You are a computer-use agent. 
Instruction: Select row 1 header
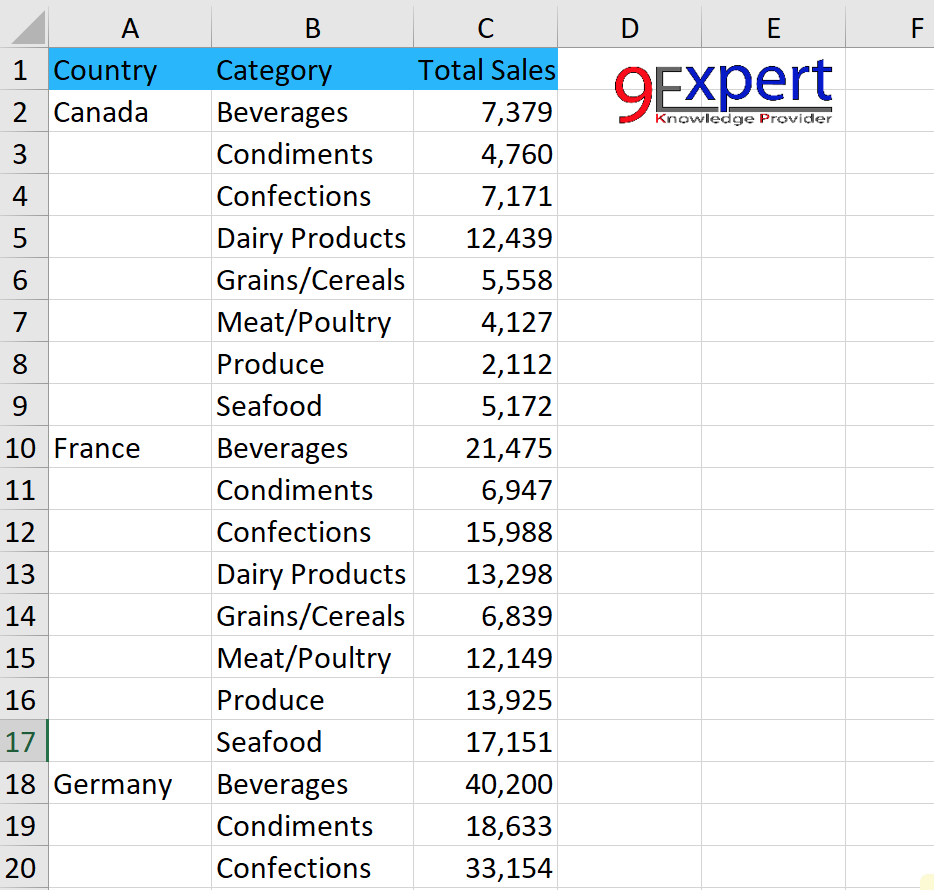tap(22, 70)
